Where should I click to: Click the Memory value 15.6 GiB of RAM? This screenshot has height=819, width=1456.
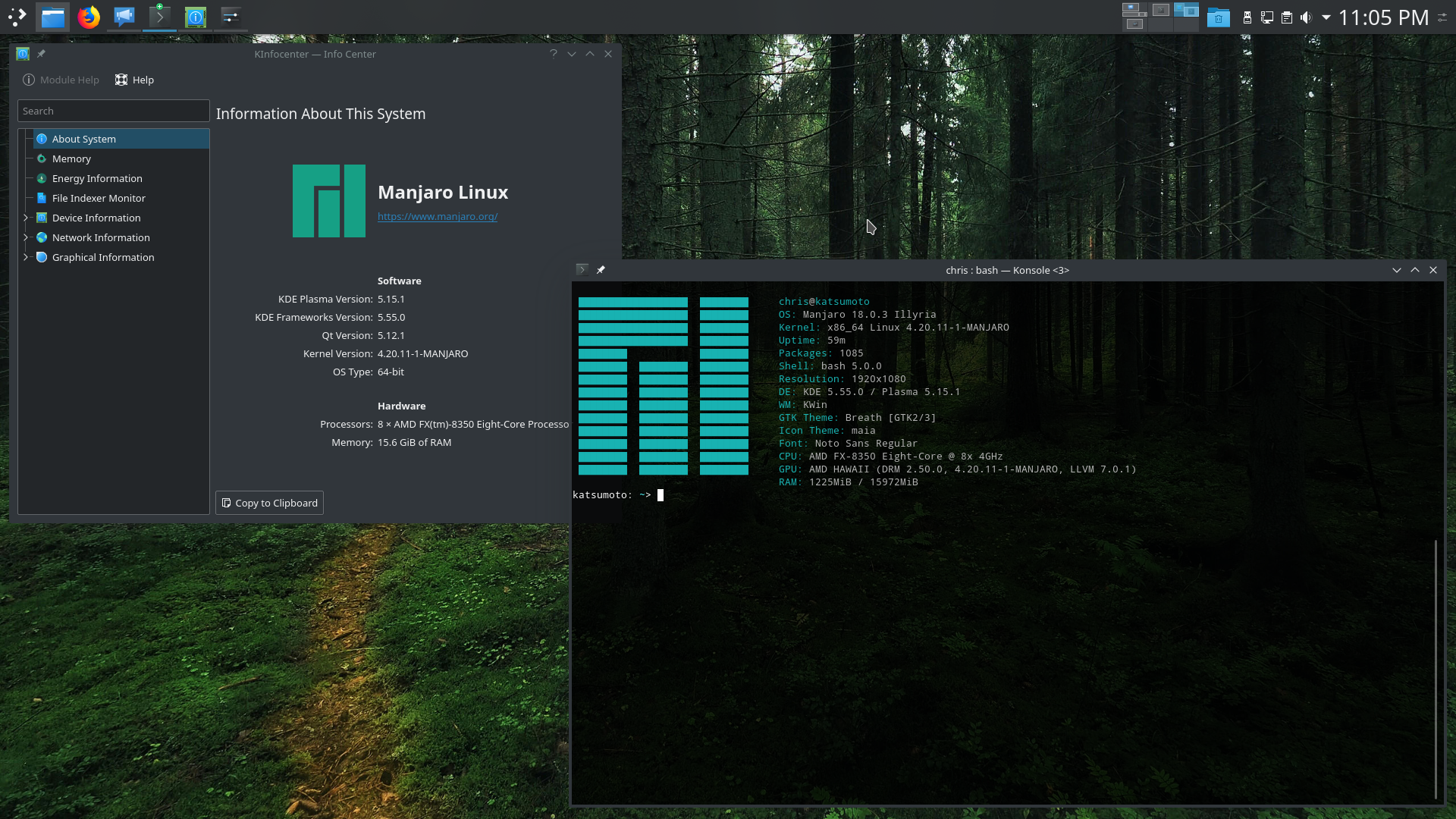click(414, 443)
